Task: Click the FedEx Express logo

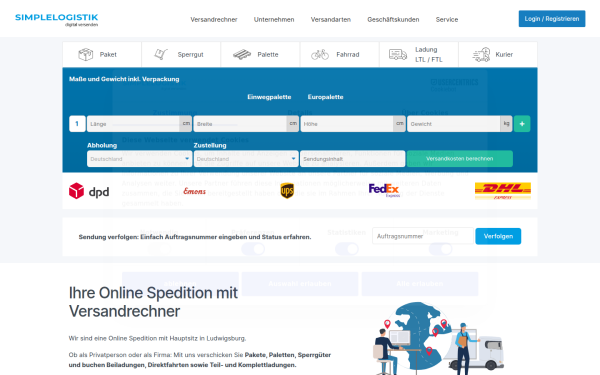Action: click(x=384, y=190)
